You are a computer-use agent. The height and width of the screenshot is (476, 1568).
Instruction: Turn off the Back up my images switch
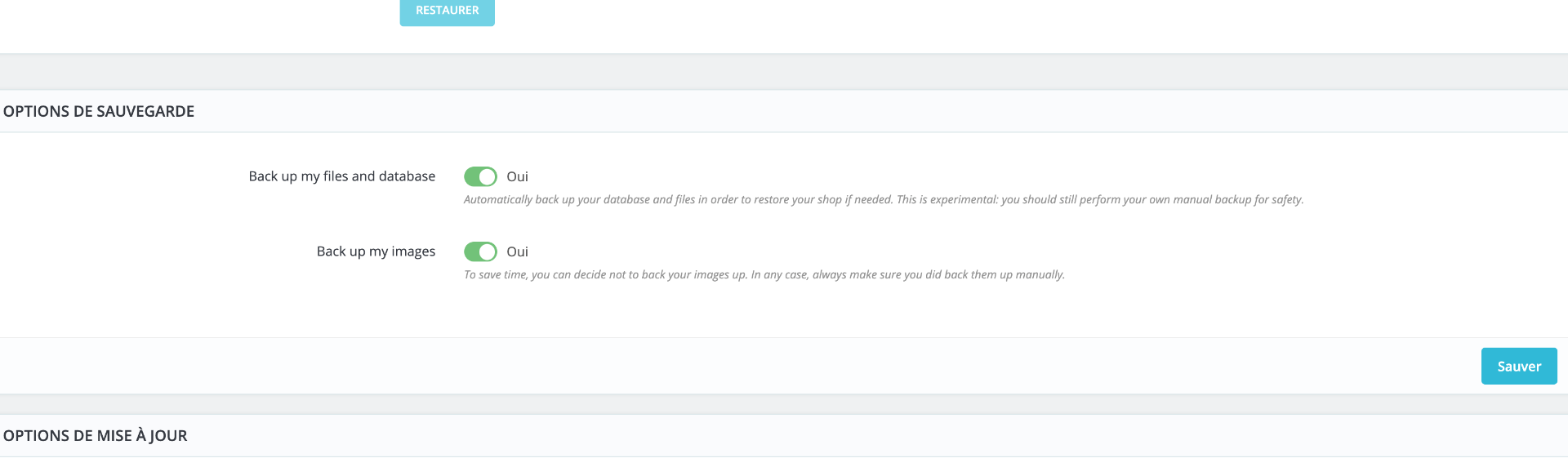pos(480,251)
